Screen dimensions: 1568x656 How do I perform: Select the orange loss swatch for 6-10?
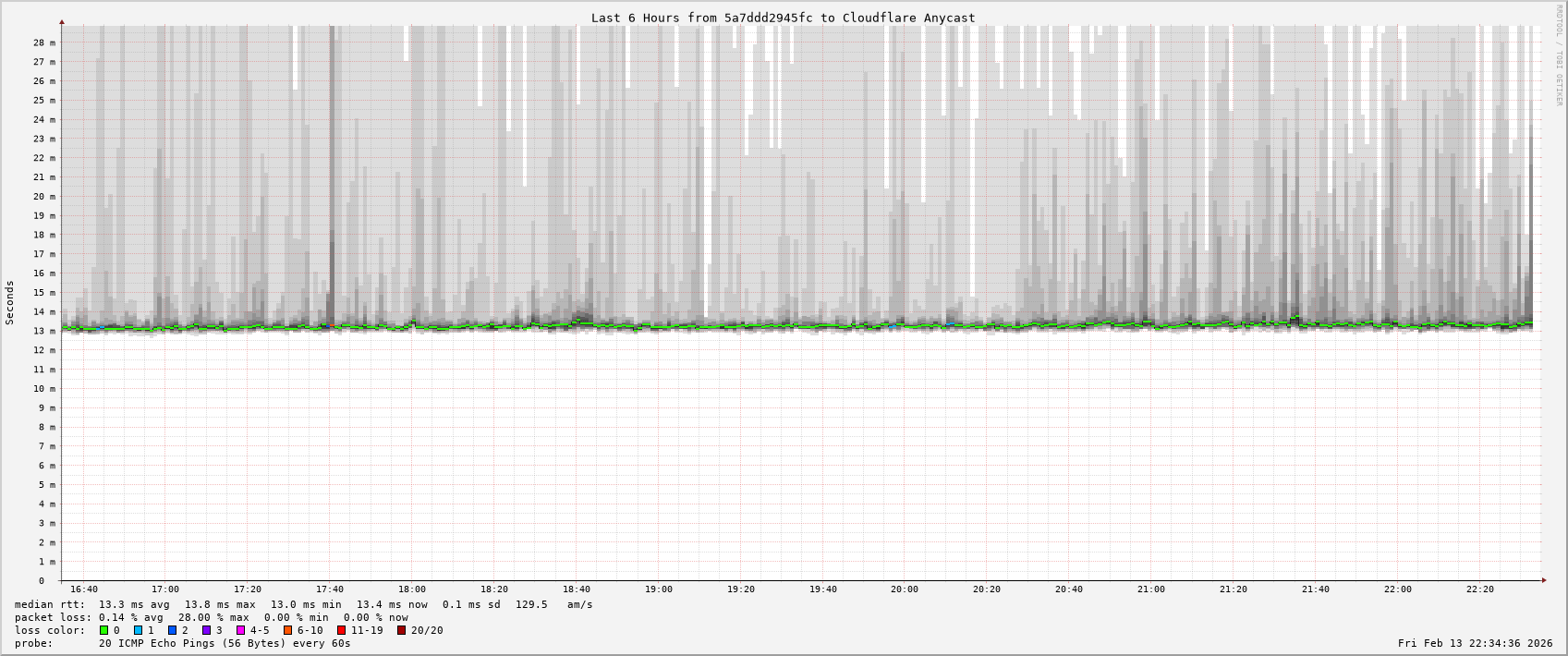pyautogui.click(x=288, y=630)
